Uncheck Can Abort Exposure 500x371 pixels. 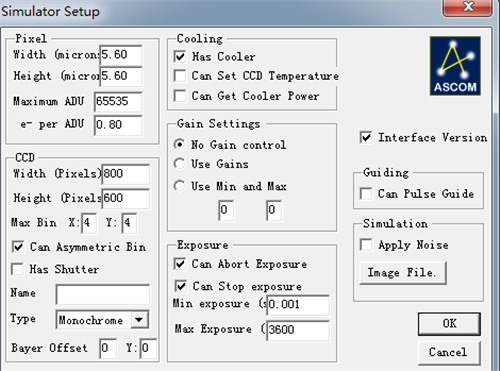pyautogui.click(x=180, y=264)
